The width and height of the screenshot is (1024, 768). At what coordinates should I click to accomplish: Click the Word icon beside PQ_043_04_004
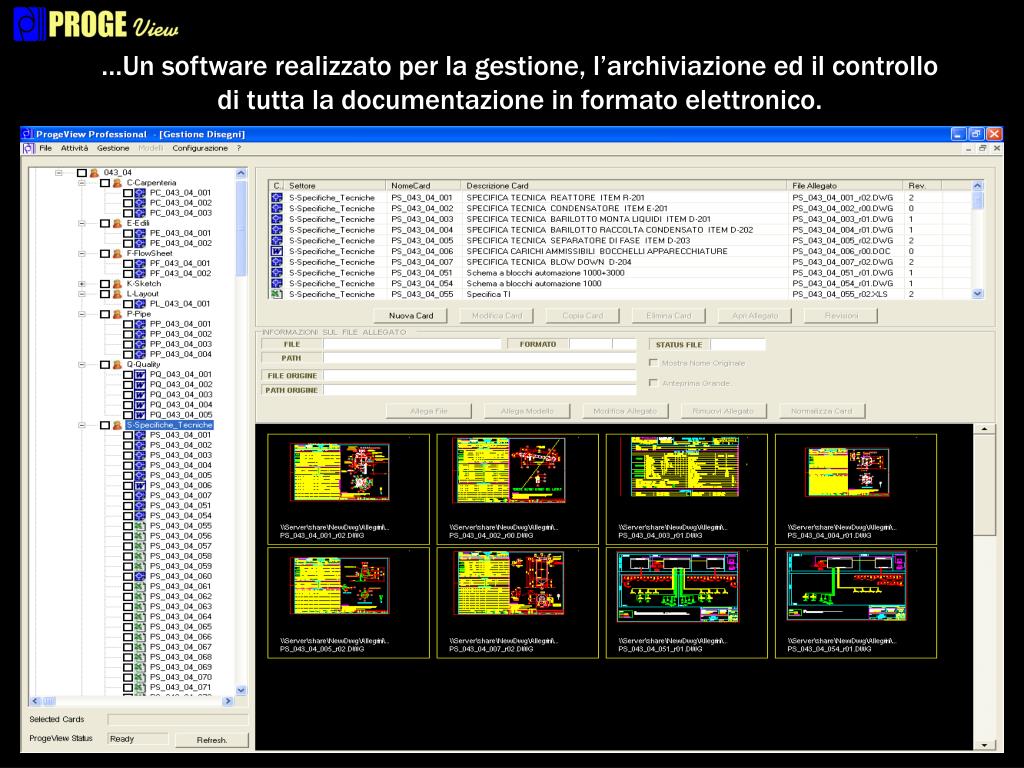tap(140, 405)
